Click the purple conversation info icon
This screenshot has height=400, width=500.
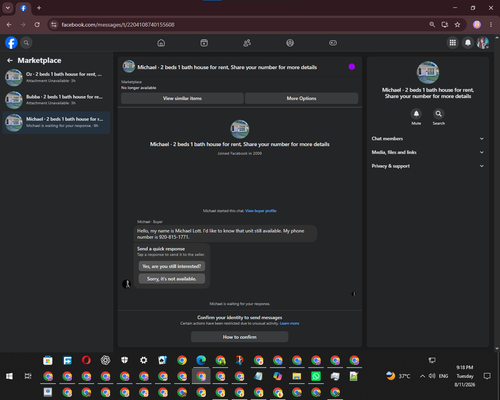pos(352,67)
